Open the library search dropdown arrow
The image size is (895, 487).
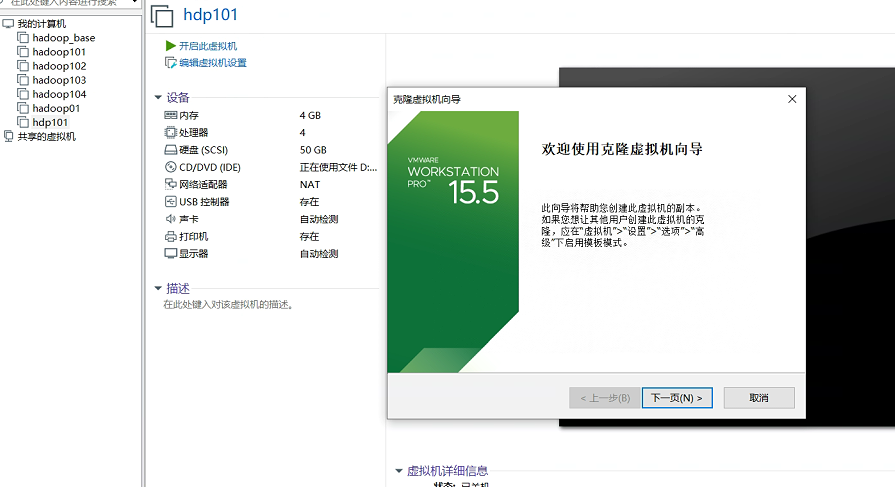(135, 2)
